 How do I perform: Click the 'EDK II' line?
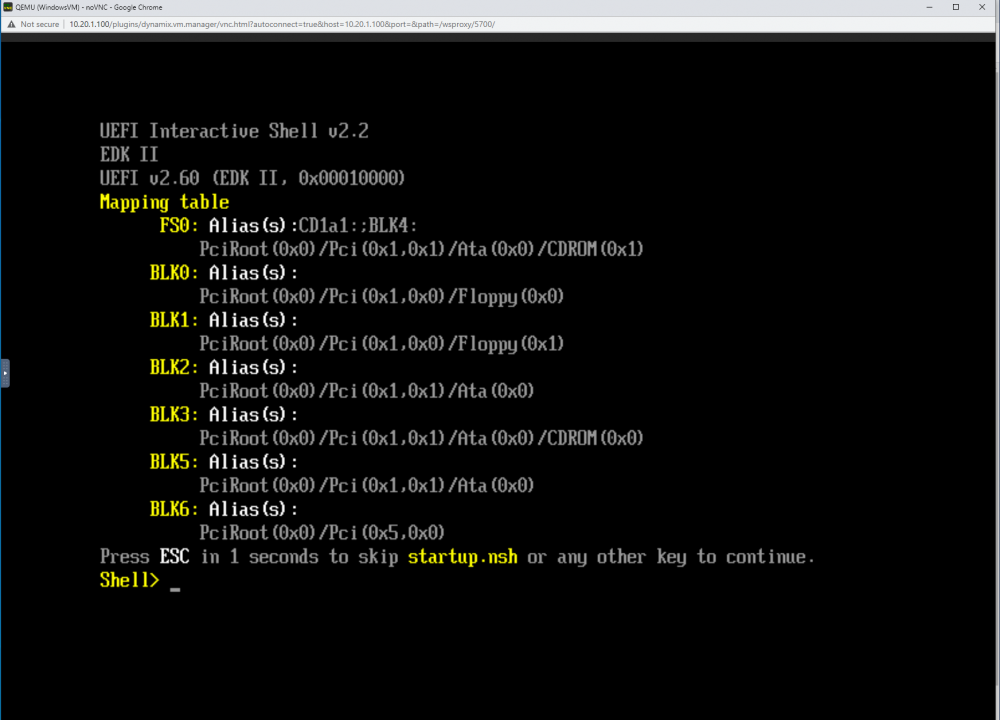[x=129, y=154]
